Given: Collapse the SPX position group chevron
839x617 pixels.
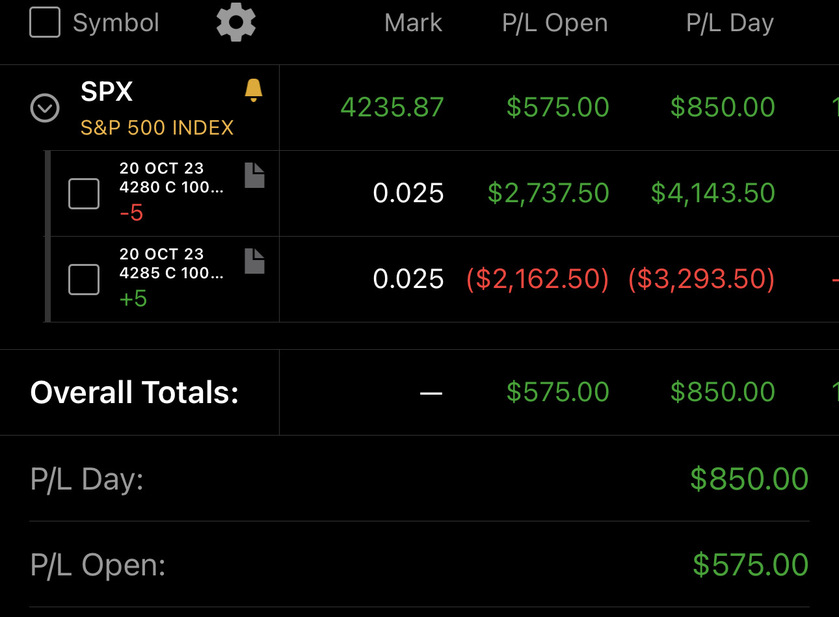Looking at the screenshot, I should tap(45, 108).
